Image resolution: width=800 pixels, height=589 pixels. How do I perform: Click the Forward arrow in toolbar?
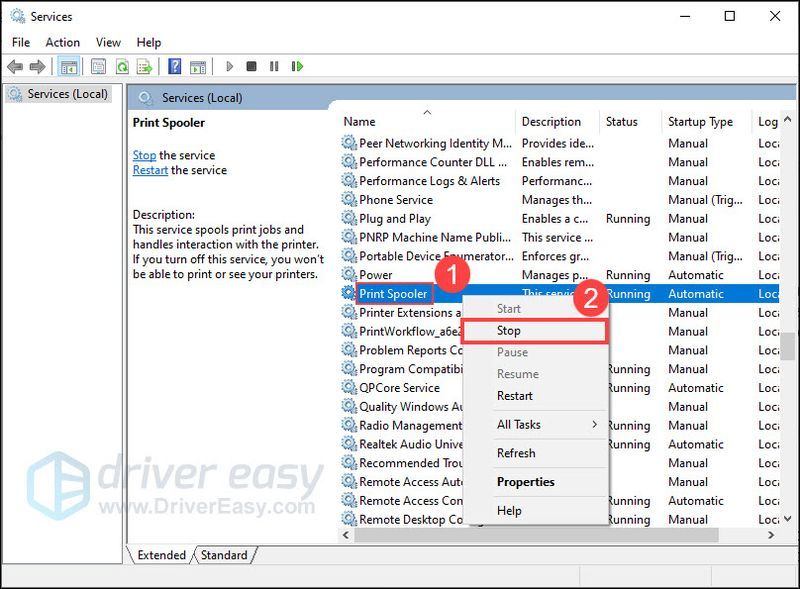pos(37,67)
